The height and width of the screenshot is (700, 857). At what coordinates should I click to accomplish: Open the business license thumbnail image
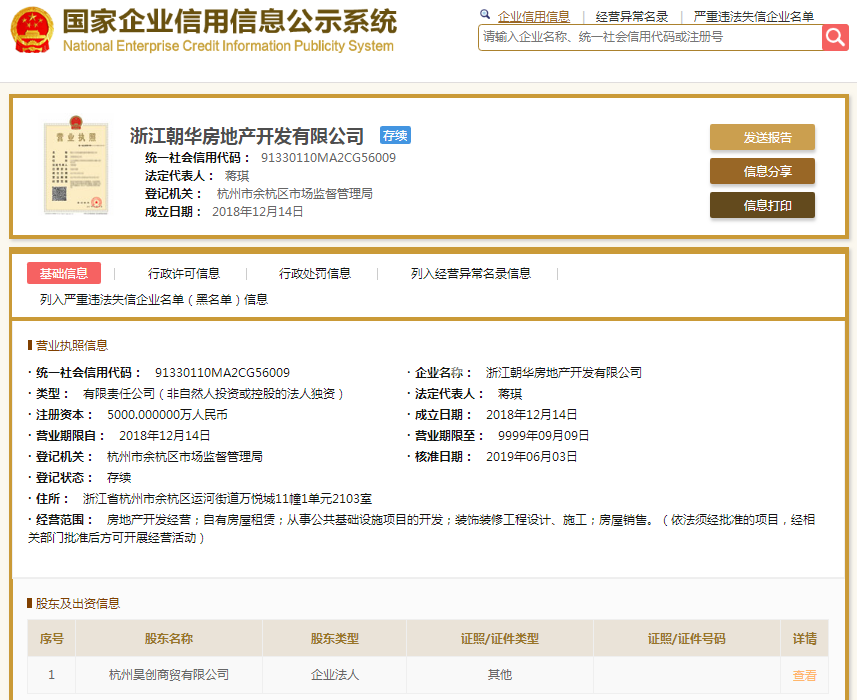point(76,165)
